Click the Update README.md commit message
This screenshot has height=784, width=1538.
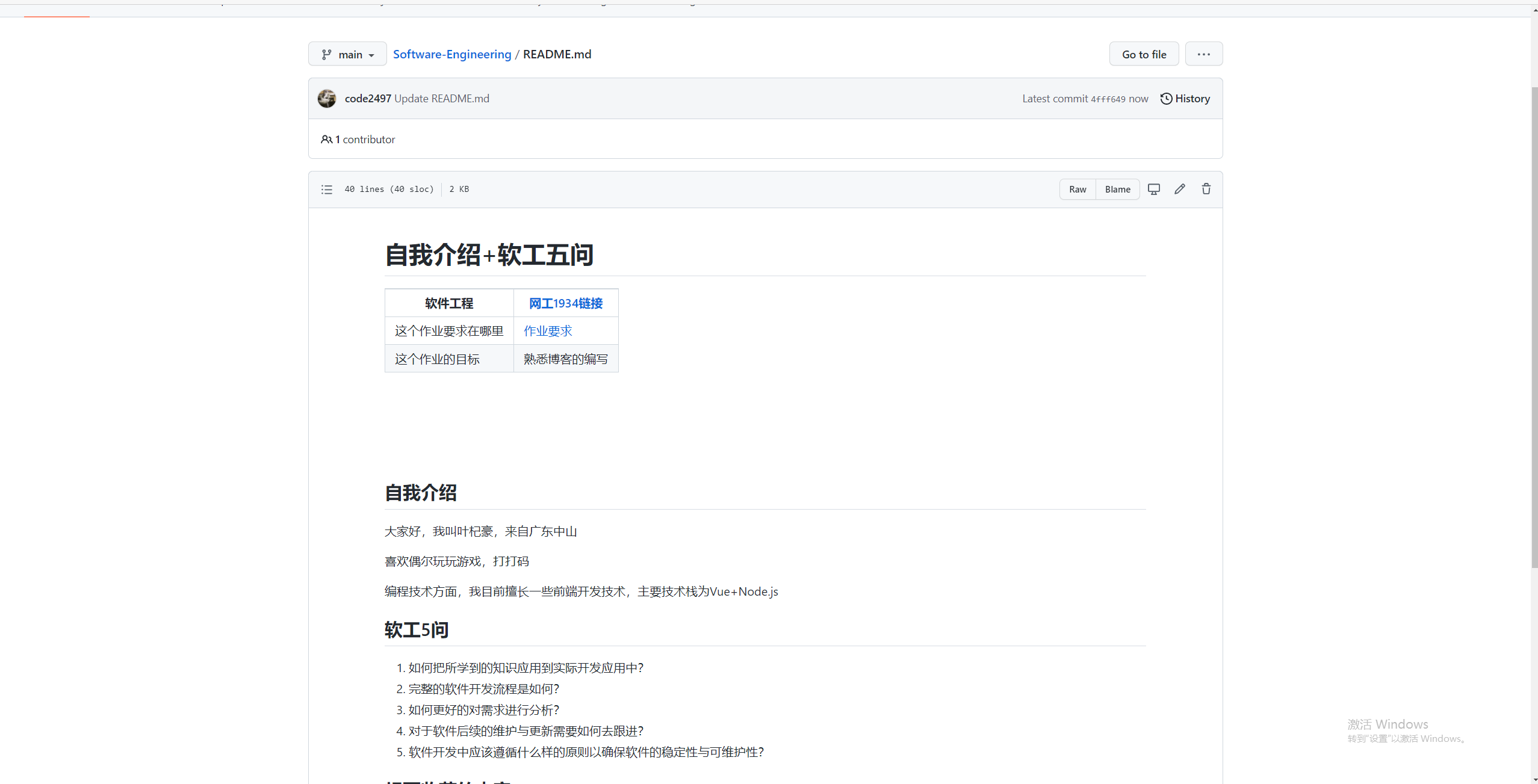442,99
